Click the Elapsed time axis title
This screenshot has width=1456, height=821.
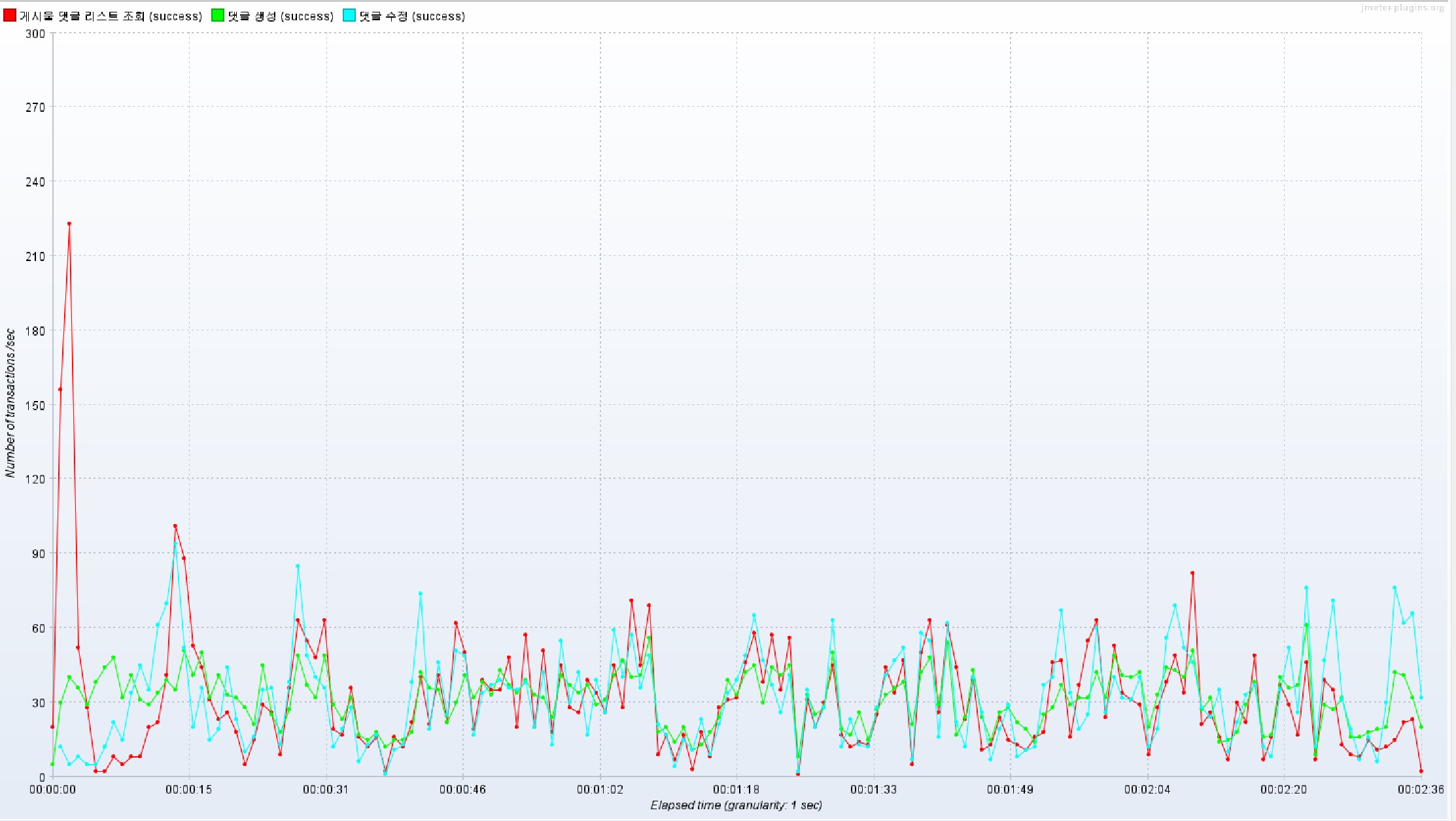[736, 805]
